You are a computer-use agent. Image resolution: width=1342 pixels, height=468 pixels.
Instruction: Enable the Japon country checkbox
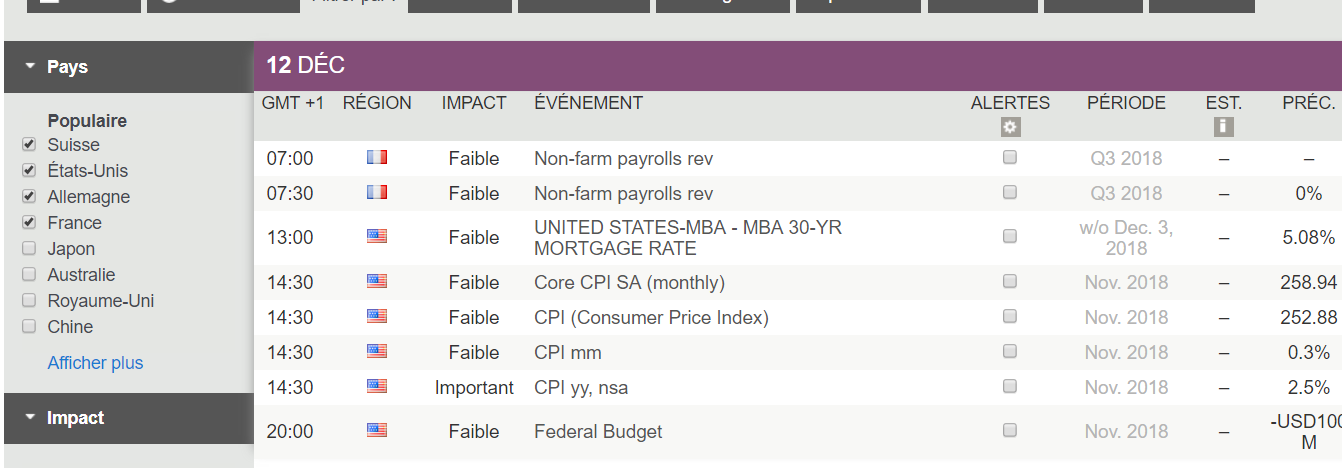[29, 249]
